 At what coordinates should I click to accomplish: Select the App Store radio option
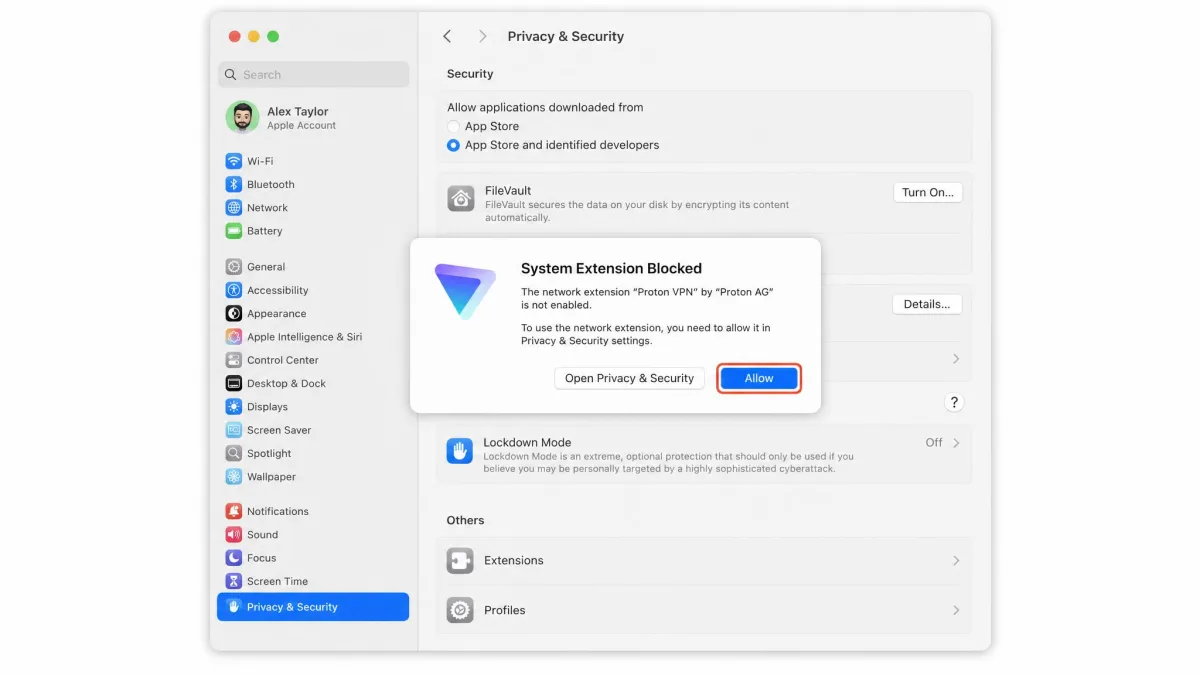(453, 127)
